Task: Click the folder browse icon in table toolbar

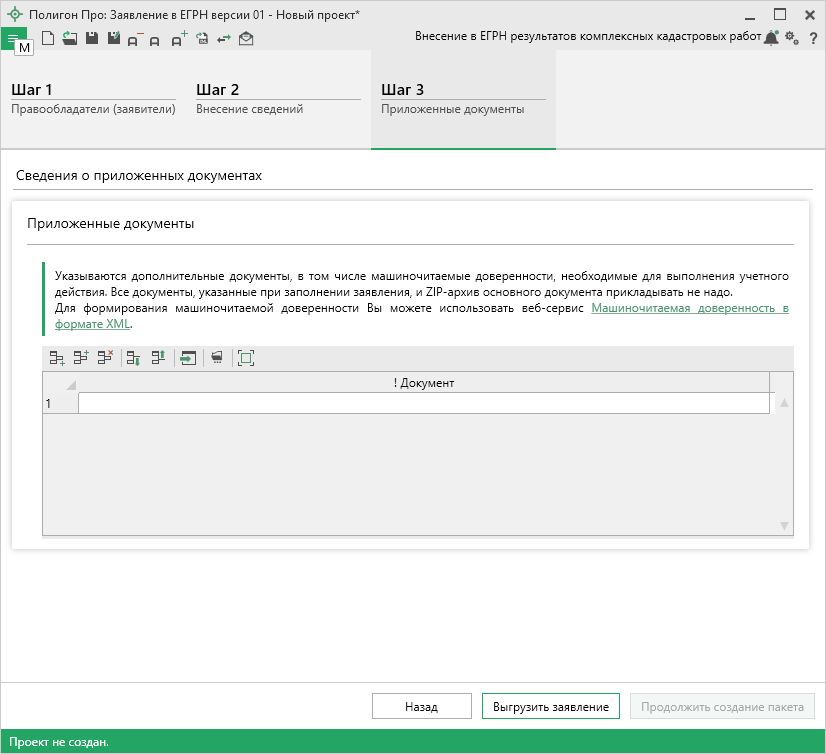Action: click(x=216, y=358)
